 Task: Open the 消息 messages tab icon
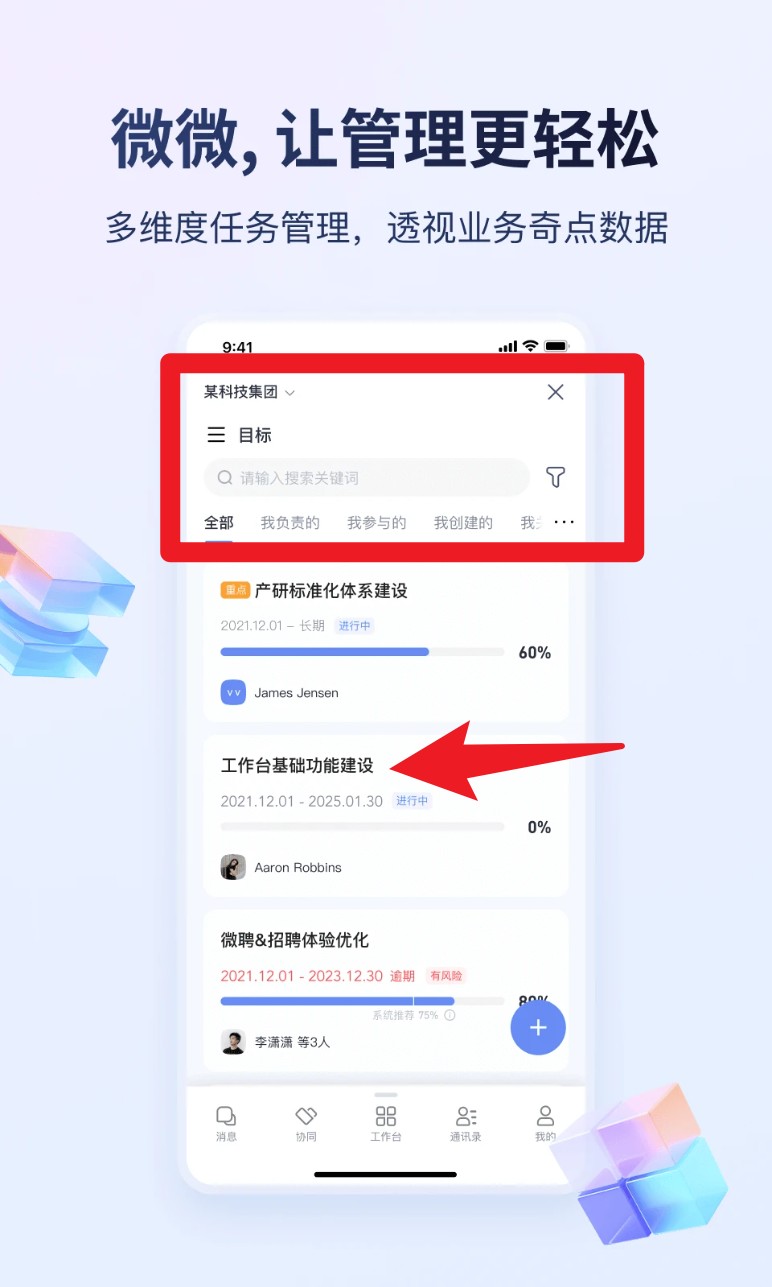(x=227, y=1116)
